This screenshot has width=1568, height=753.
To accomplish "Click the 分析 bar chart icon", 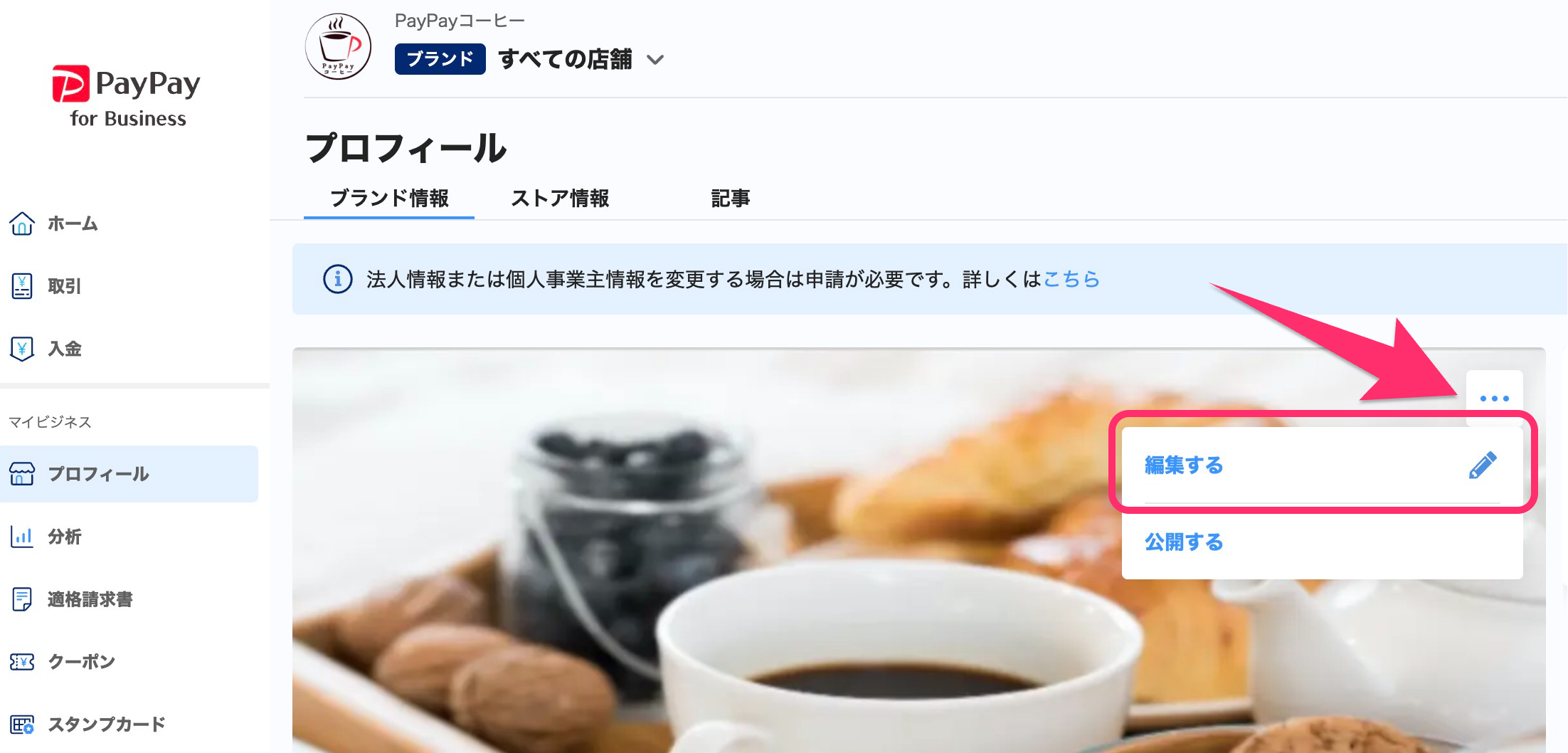I will click(22, 537).
